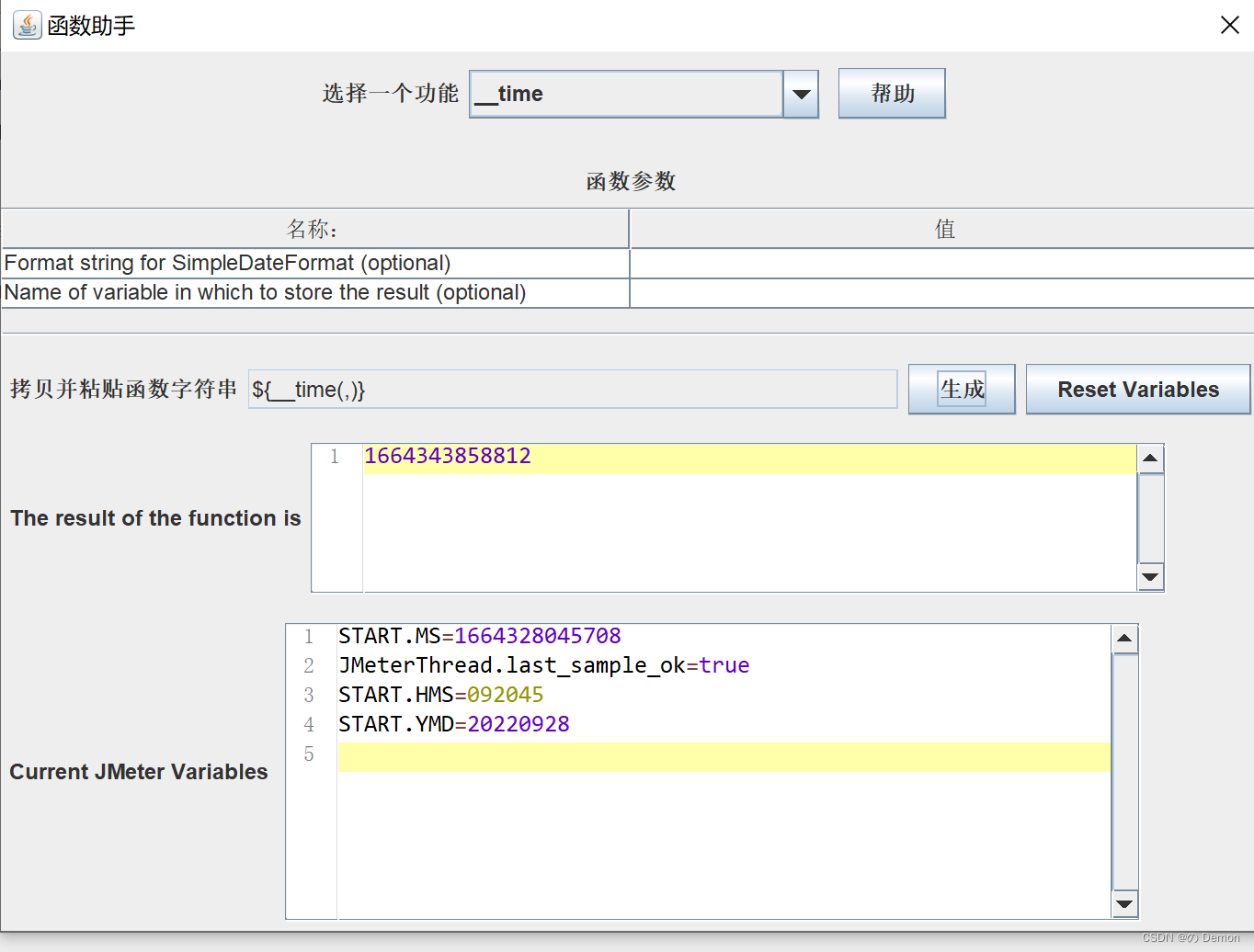Click the ${__time(,)} function string field
Image resolution: width=1254 pixels, height=952 pixels.
(573, 389)
